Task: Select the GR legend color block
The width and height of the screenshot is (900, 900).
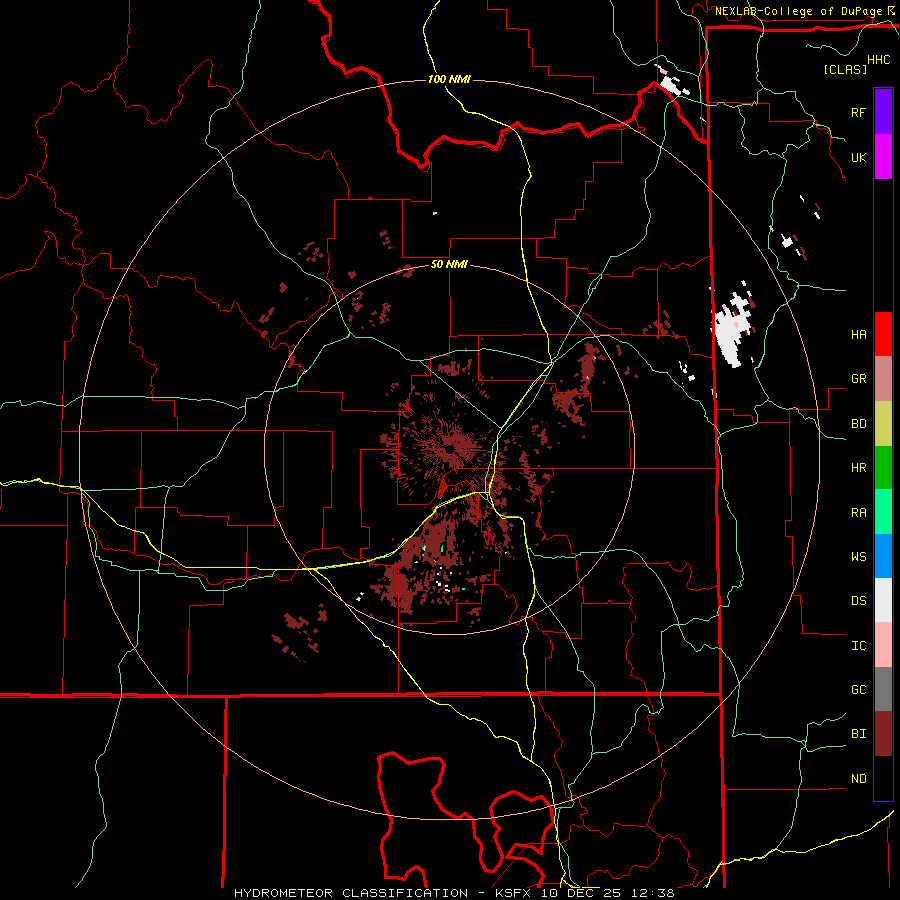Action: click(x=883, y=378)
